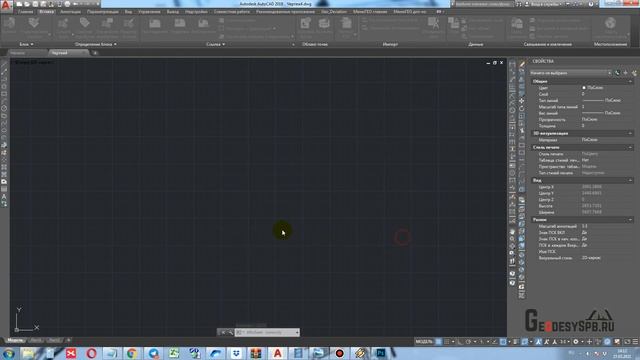This screenshot has width=640, height=360.
Task: Select the Multiline Text tool in the Draw toolbar
Action: coord(4,196)
